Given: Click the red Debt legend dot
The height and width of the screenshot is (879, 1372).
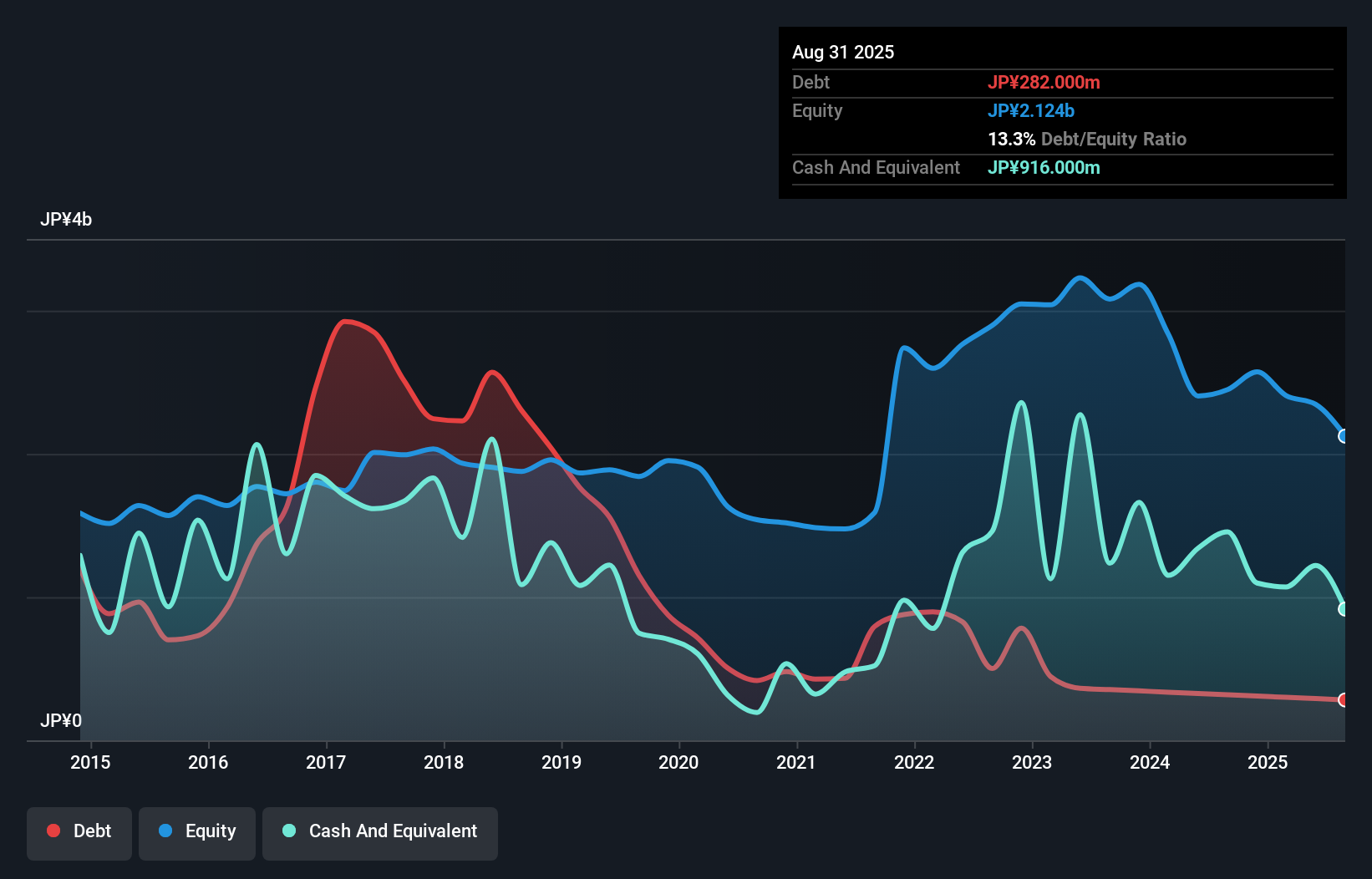Looking at the screenshot, I should point(52,831).
